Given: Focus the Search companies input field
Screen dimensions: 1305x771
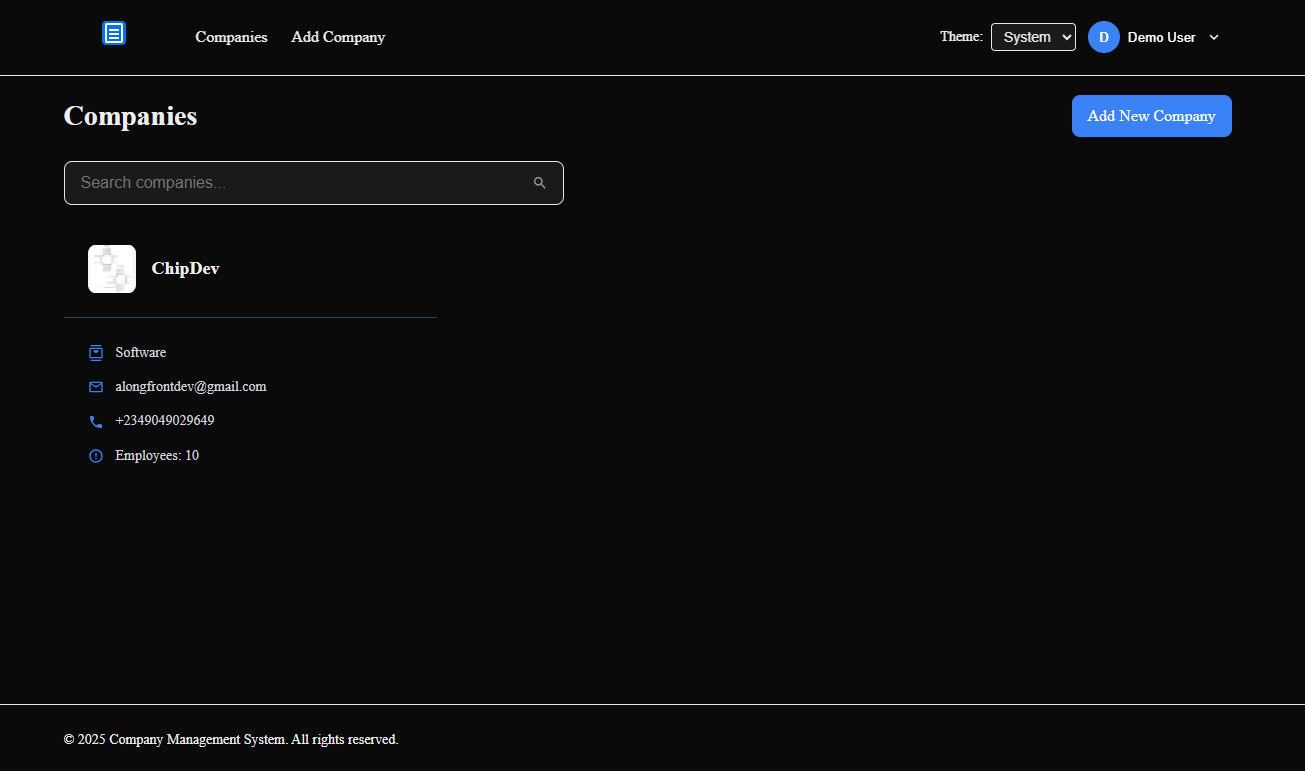Looking at the screenshot, I should tap(314, 183).
